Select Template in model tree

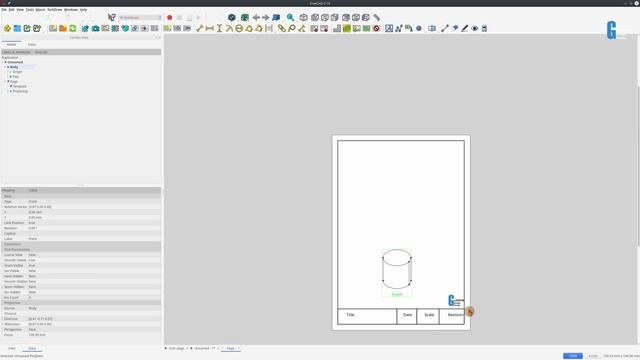pyautogui.click(x=19, y=86)
